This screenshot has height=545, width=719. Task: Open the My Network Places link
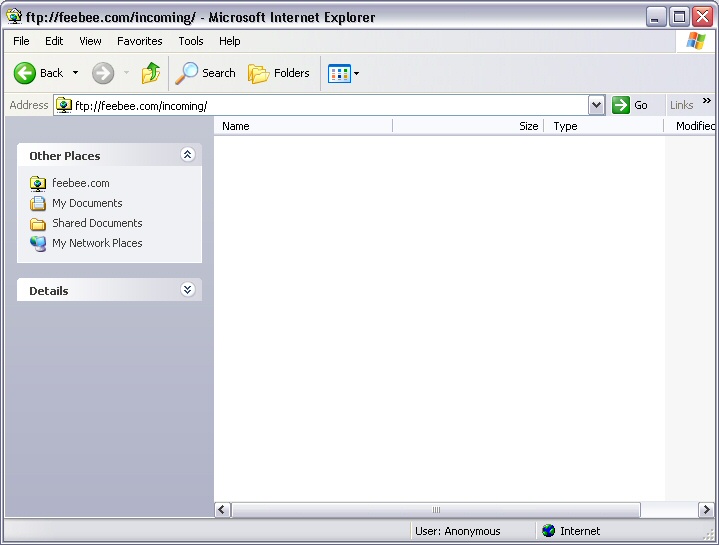[x=97, y=243]
